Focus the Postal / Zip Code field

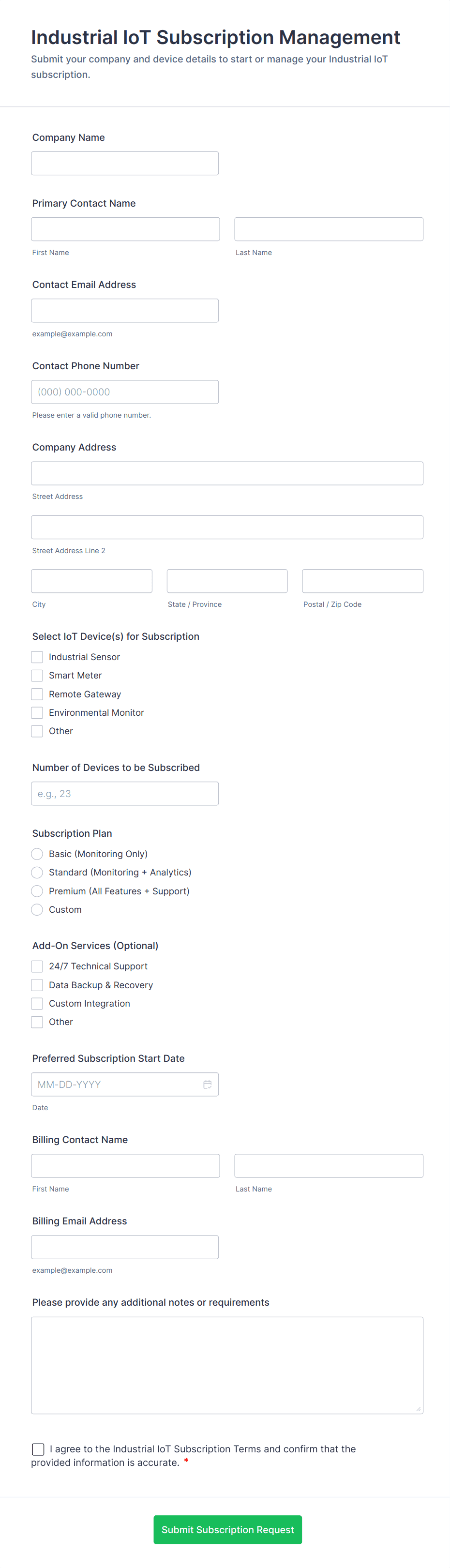pyautogui.click(x=362, y=581)
